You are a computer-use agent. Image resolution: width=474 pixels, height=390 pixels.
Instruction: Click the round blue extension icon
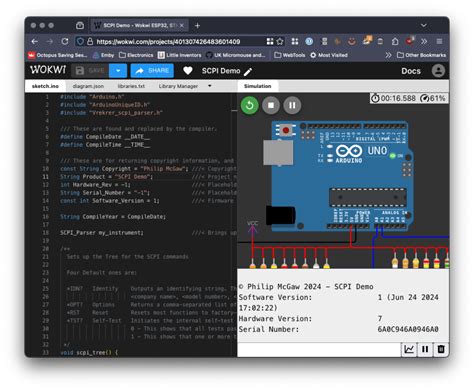(309, 41)
